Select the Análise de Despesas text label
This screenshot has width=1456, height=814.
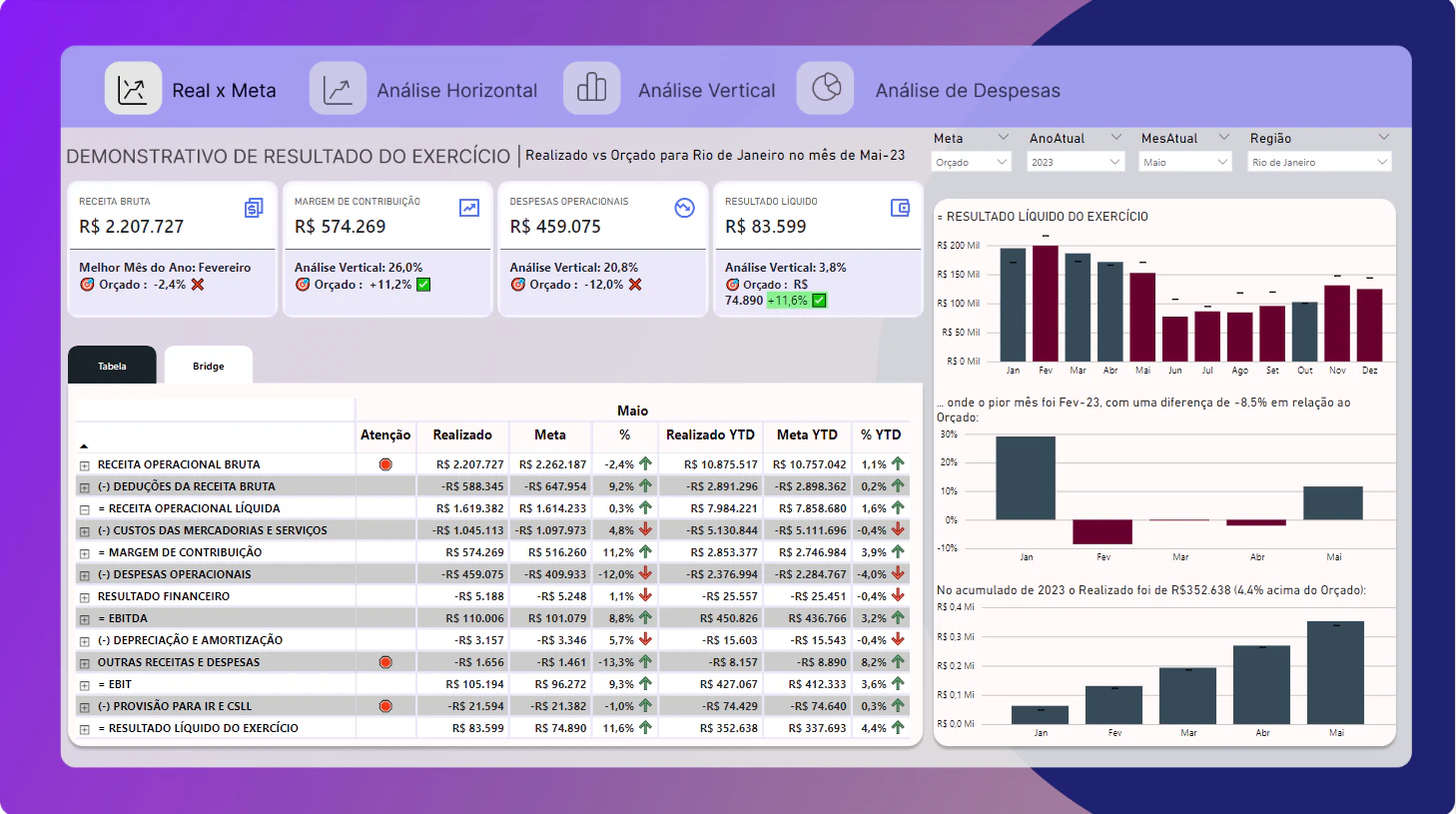[x=968, y=91]
